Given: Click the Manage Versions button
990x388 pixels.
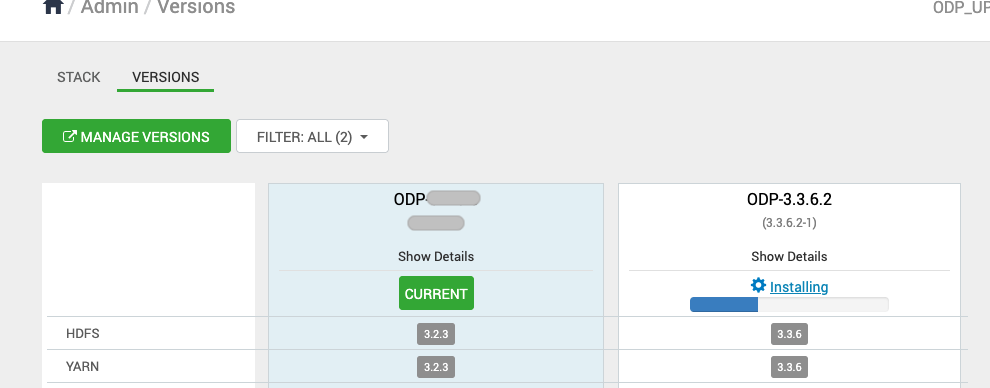Looking at the screenshot, I should pyautogui.click(x=136, y=136).
